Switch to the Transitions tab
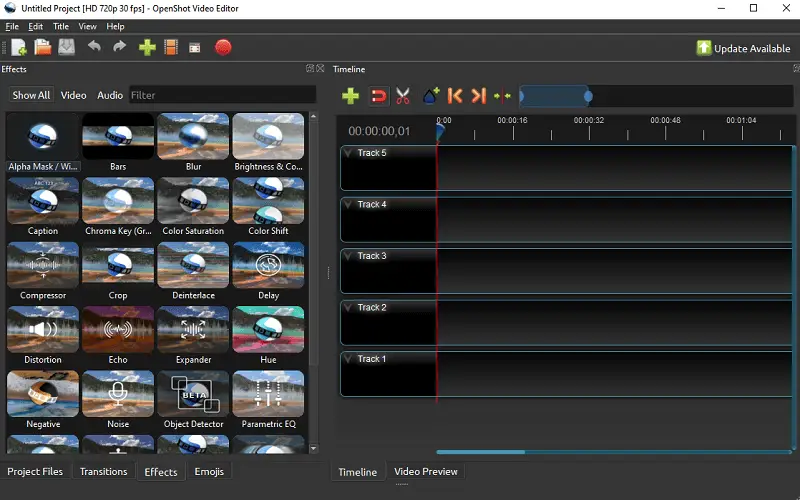 tap(104, 471)
